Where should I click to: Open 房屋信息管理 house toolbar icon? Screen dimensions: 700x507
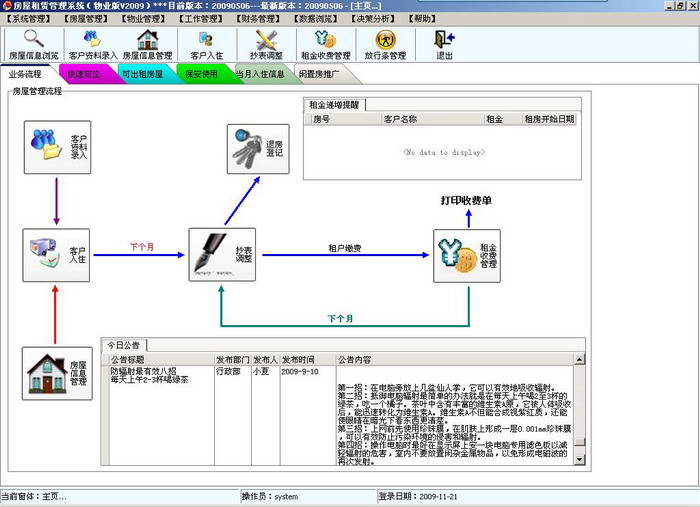(147, 45)
